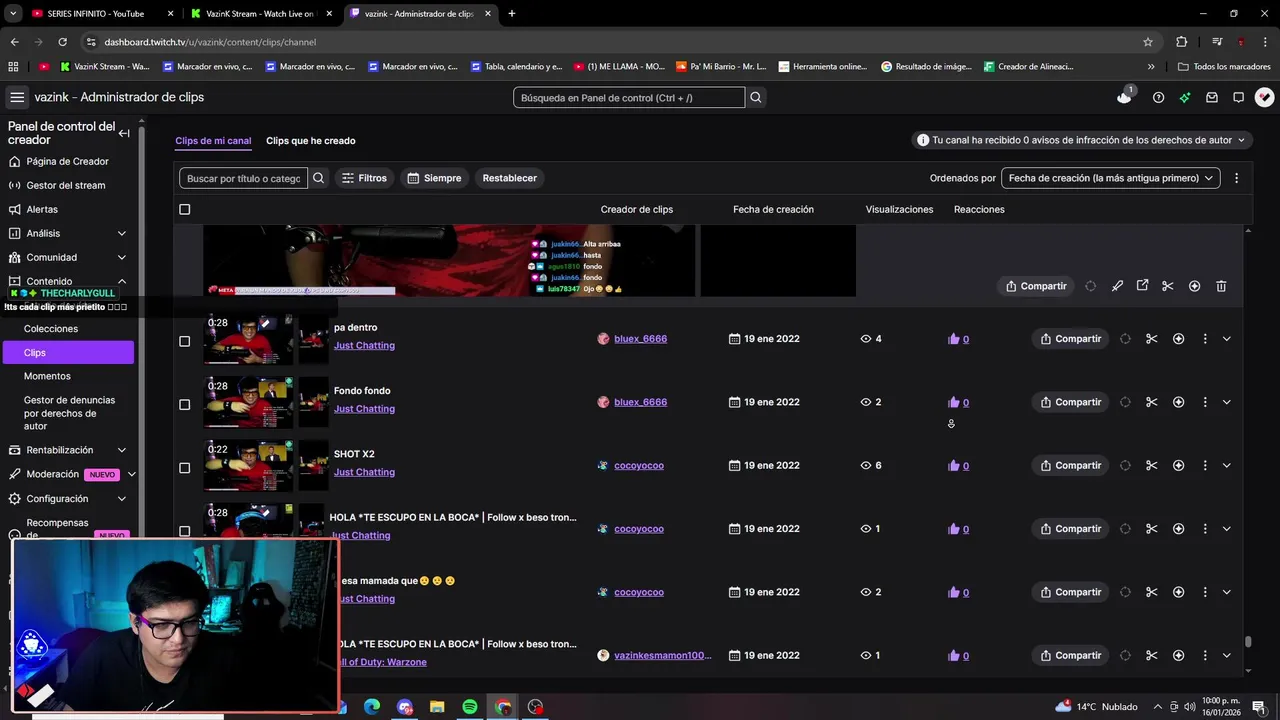This screenshot has height=720, width=1280.
Task: Expand details chevron for 'SHOT X2' clip
Action: click(1227, 465)
